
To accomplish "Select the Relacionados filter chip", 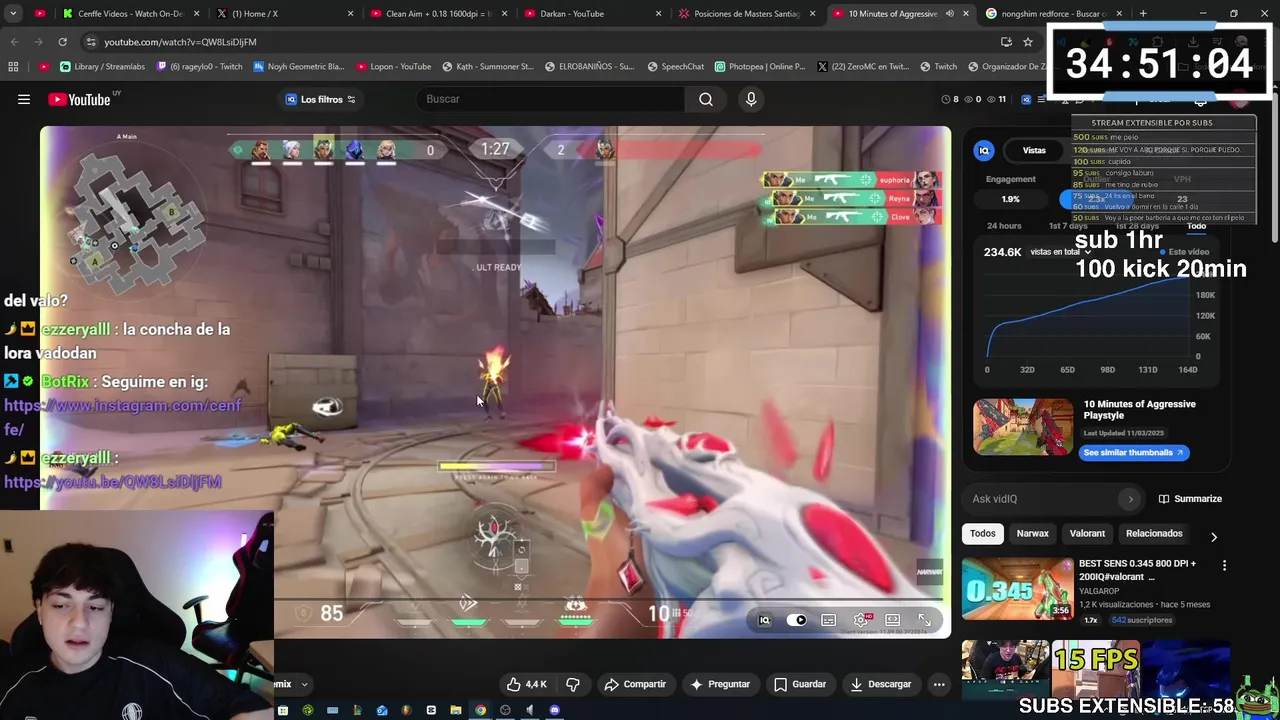I will [x=1154, y=534].
